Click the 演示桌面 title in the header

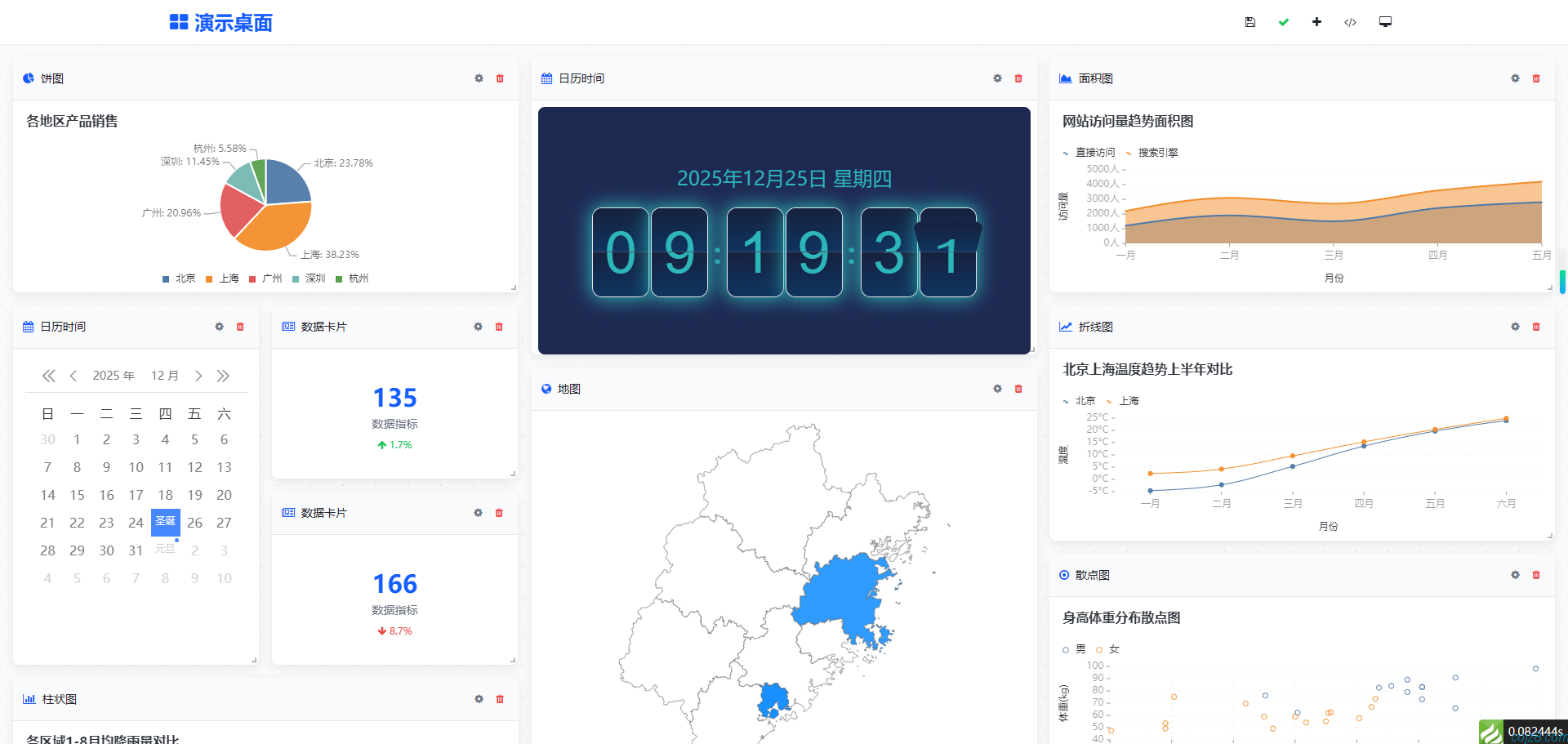[x=233, y=22]
